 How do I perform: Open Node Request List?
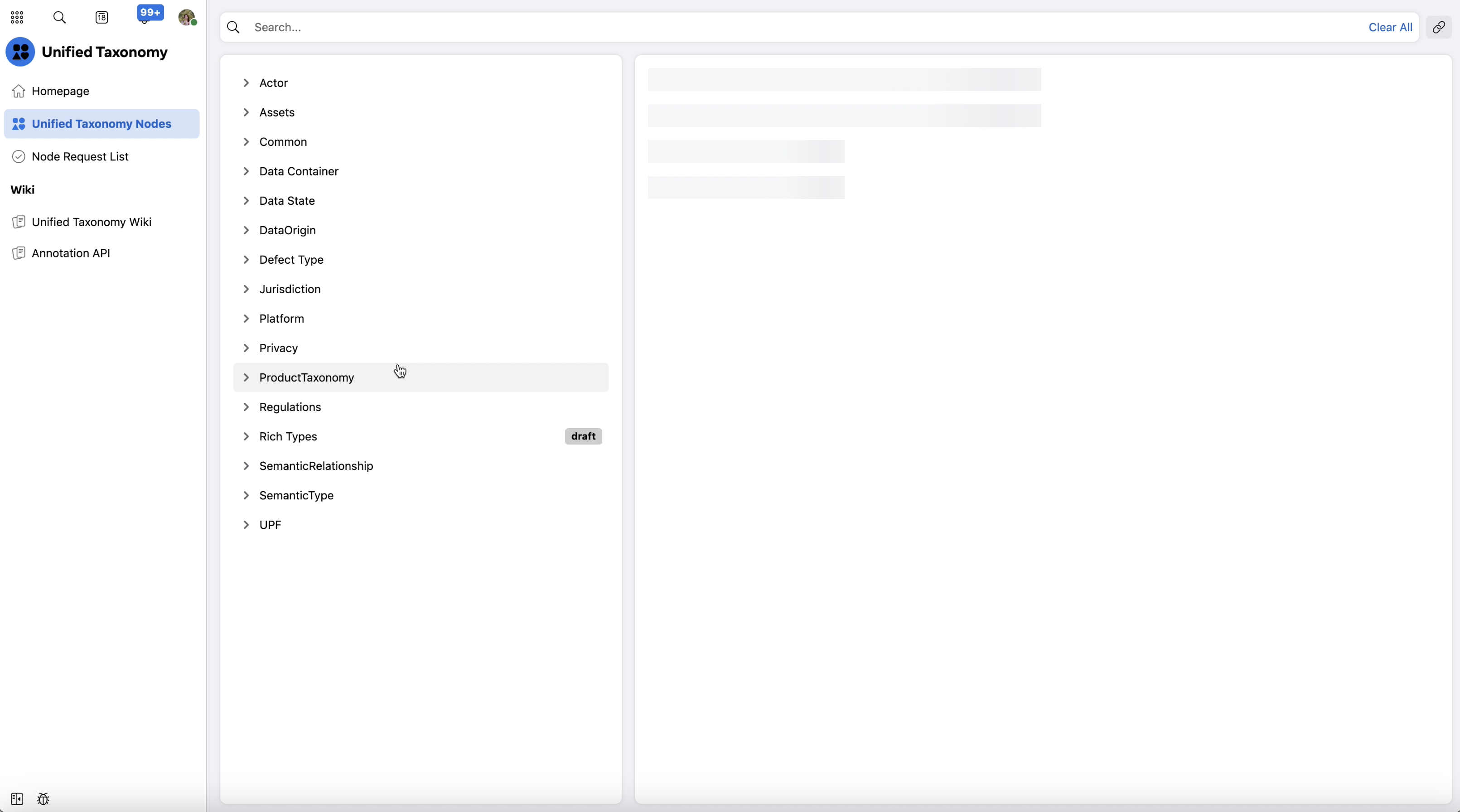pyautogui.click(x=102, y=156)
